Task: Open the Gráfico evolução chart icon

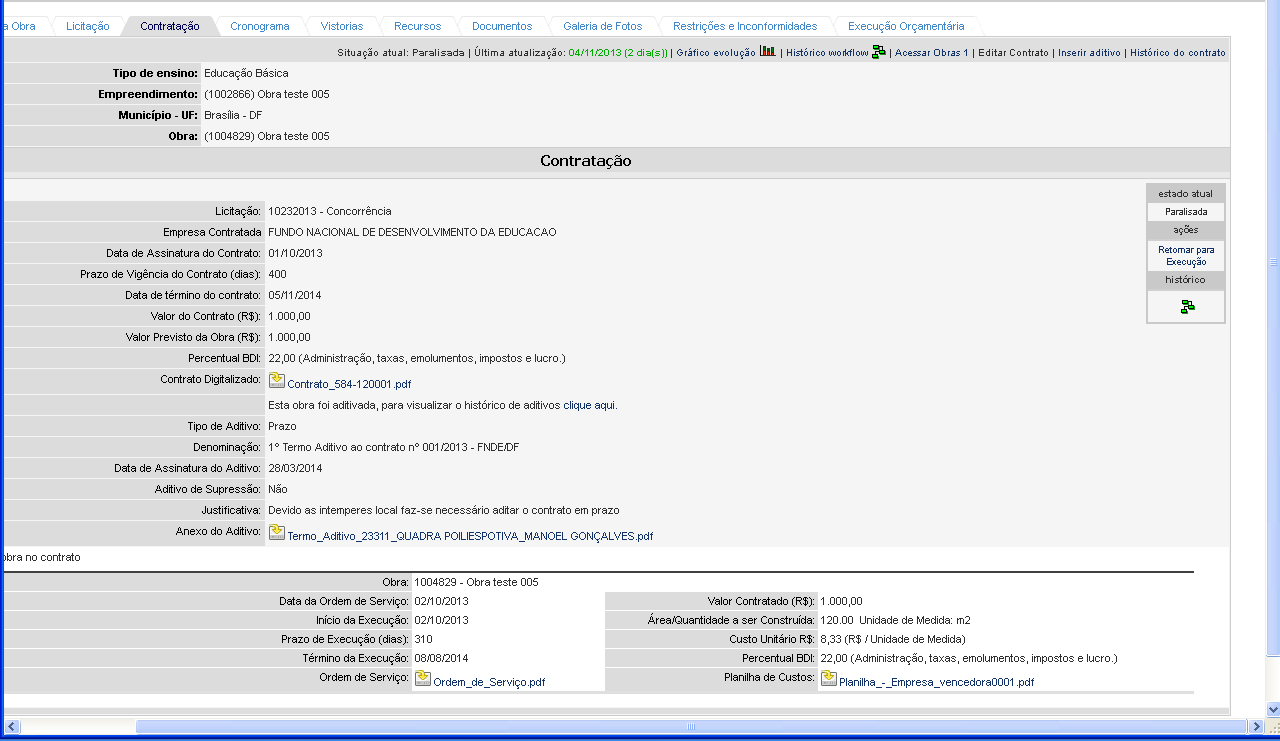Action: coord(767,51)
